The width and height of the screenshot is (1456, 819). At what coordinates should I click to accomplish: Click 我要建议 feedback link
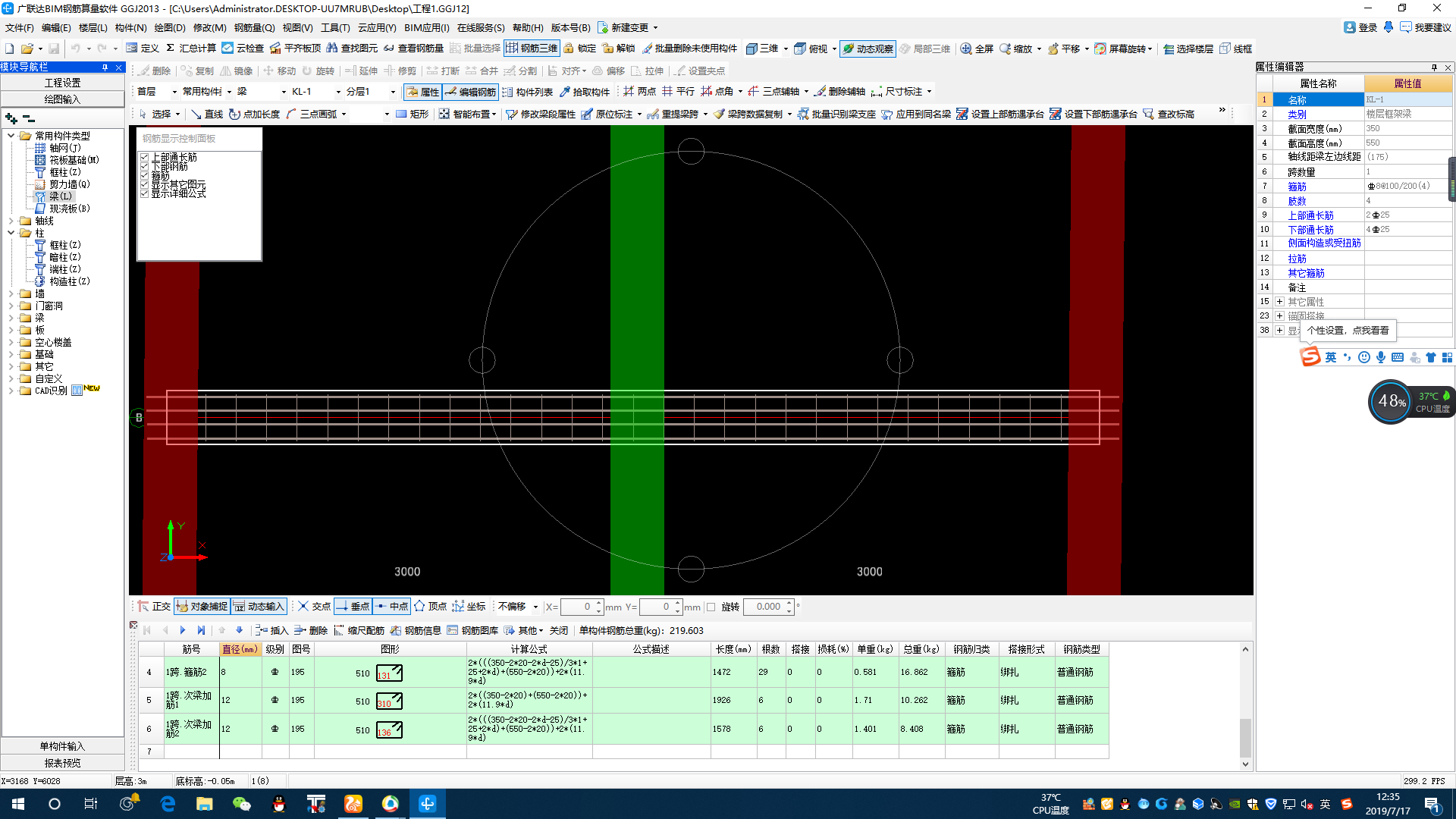(x=1426, y=27)
